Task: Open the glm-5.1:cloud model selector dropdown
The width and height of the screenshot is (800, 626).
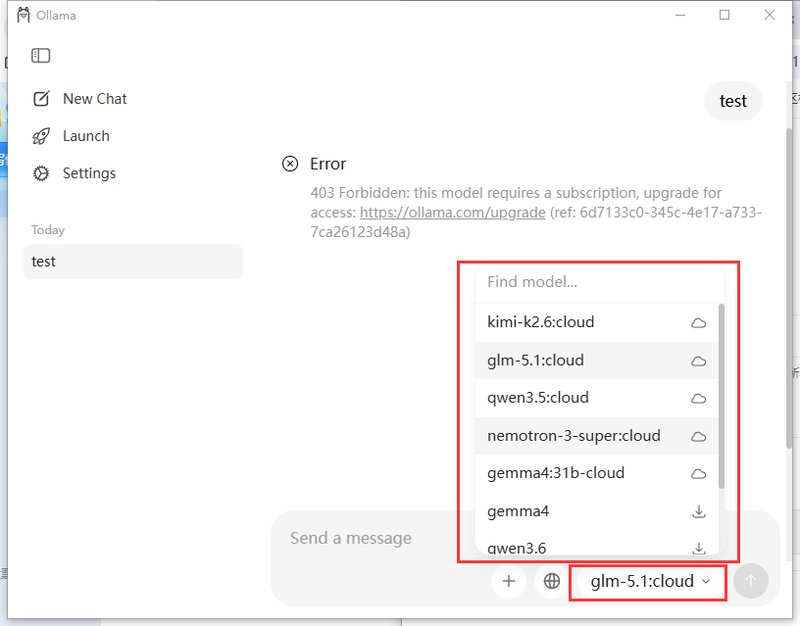Action: [x=649, y=581]
